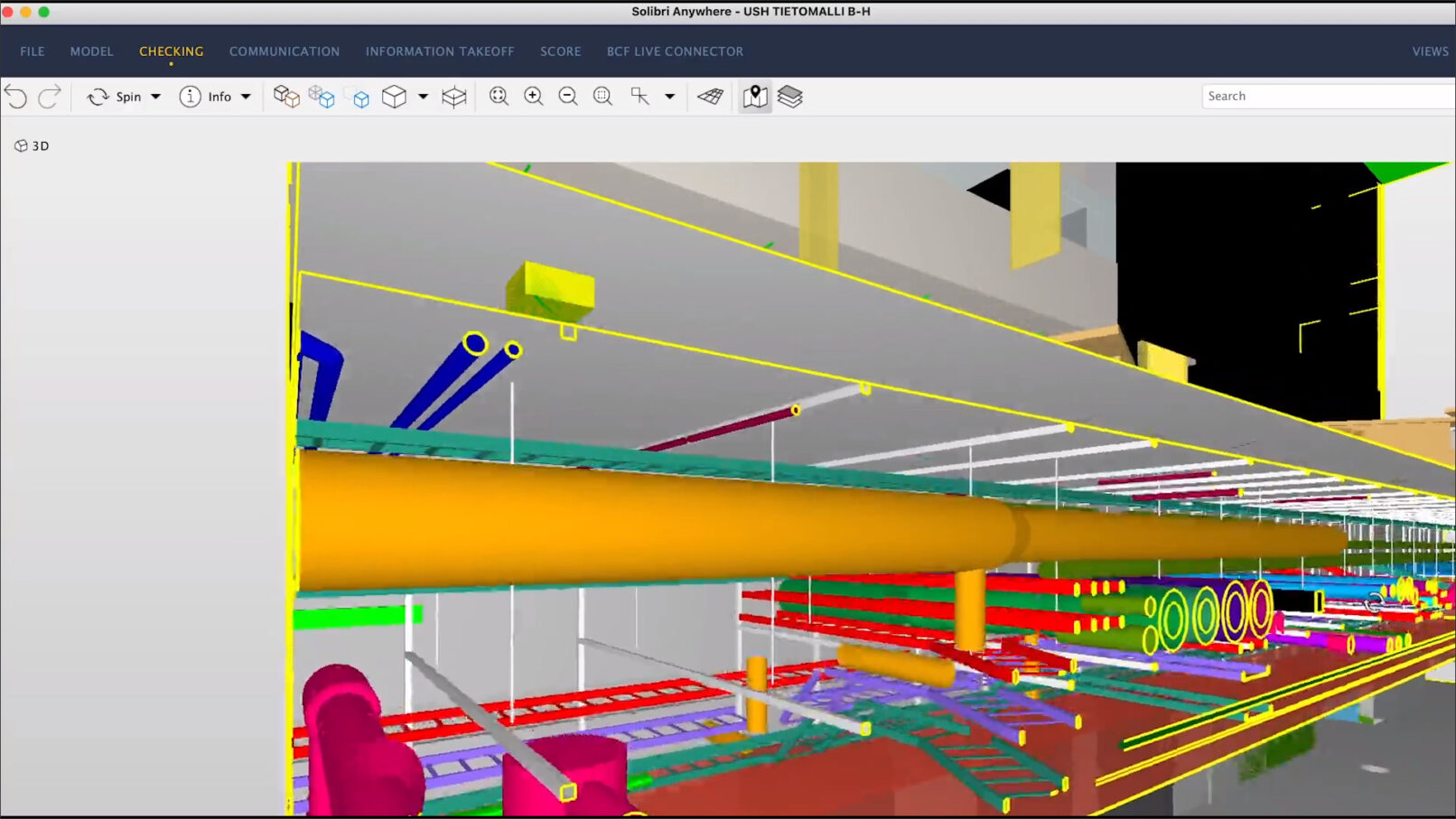Click the Undo arrow
Image resolution: width=1456 pixels, height=819 pixels.
coord(15,96)
